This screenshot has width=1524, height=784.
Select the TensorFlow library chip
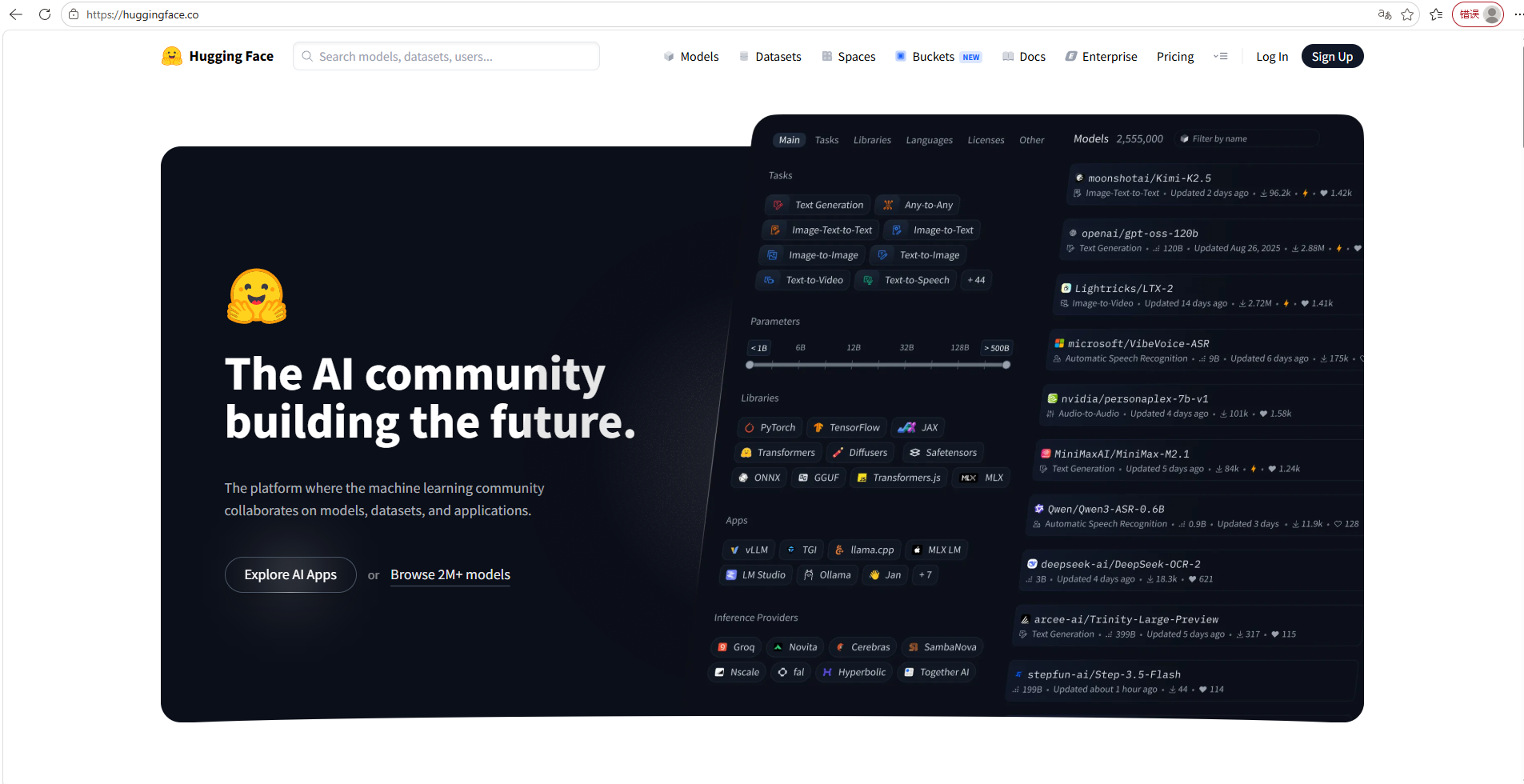coord(847,427)
